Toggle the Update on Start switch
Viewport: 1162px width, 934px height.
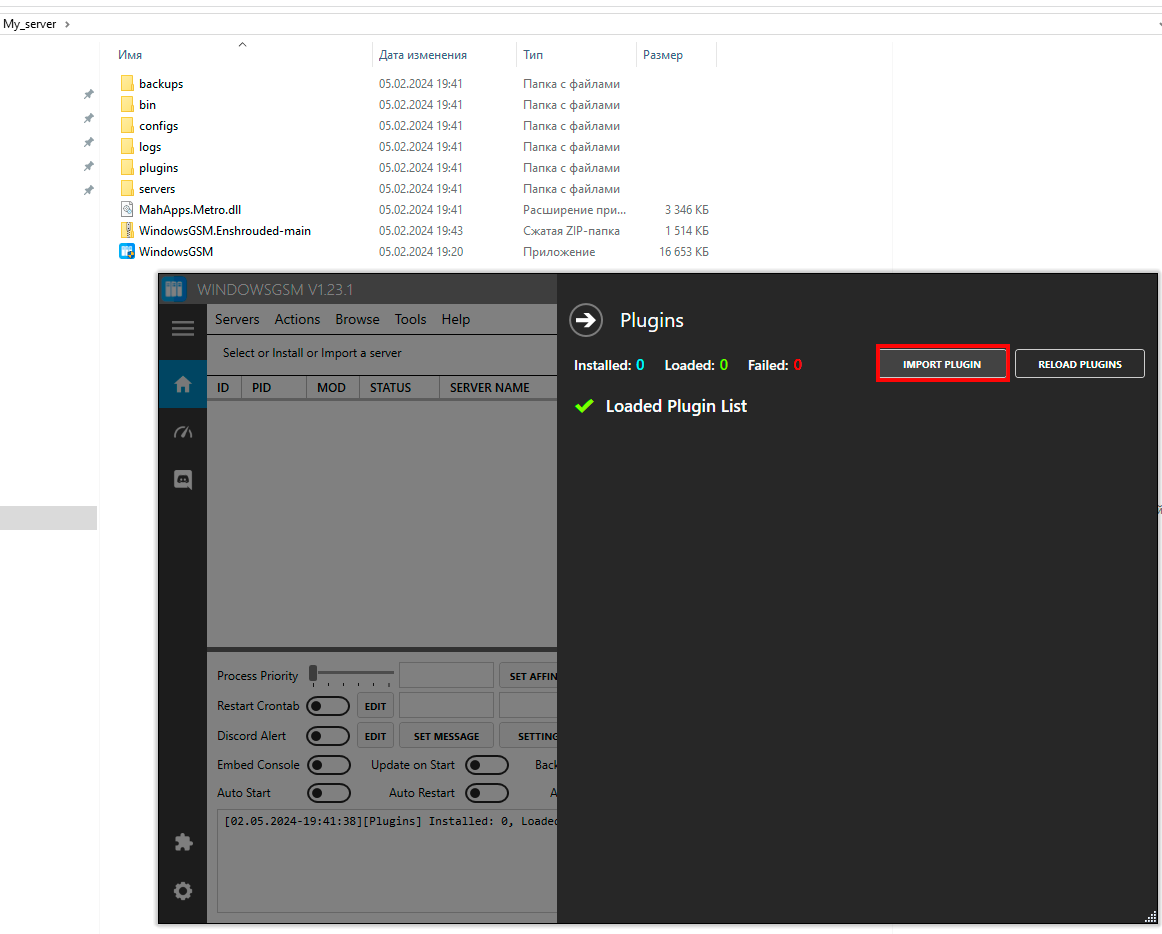(487, 765)
